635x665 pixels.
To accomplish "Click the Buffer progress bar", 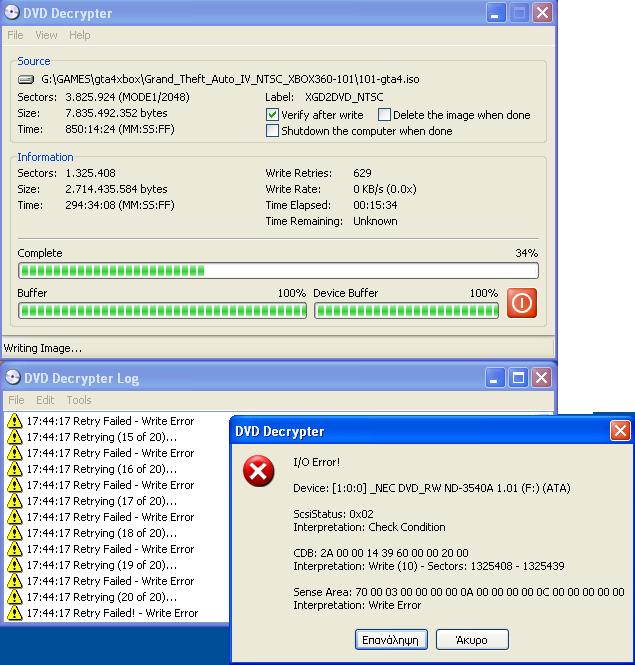I will 162,311.
